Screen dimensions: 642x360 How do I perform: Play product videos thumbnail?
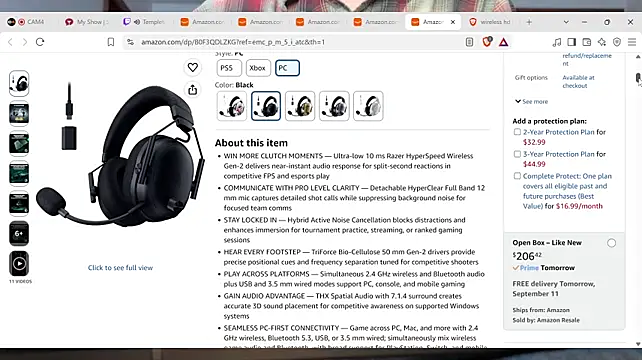pos(19,263)
